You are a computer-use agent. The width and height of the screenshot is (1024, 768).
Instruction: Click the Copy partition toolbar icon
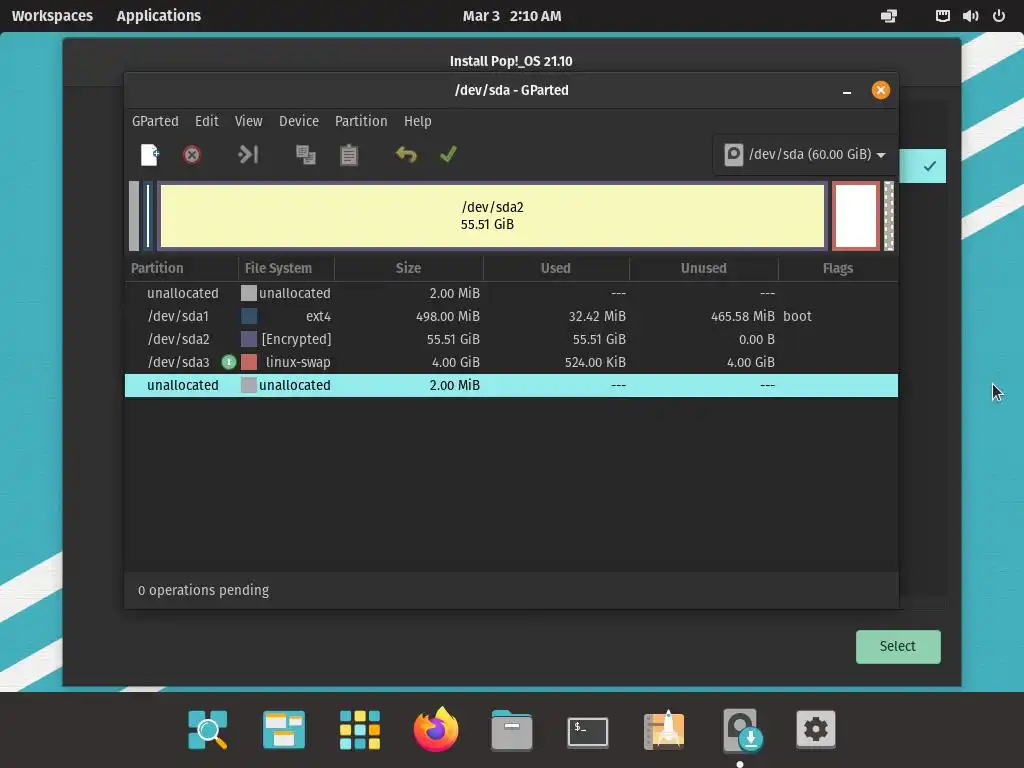[x=306, y=155]
